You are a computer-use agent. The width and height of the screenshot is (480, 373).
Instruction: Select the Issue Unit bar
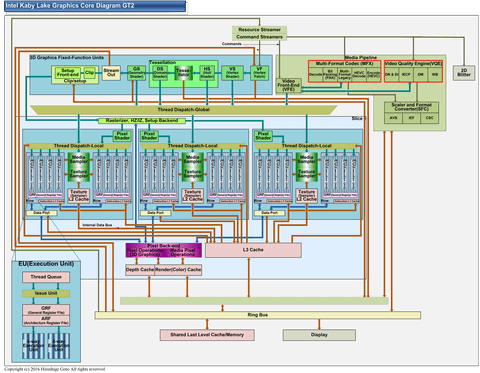pyautogui.click(x=46, y=293)
